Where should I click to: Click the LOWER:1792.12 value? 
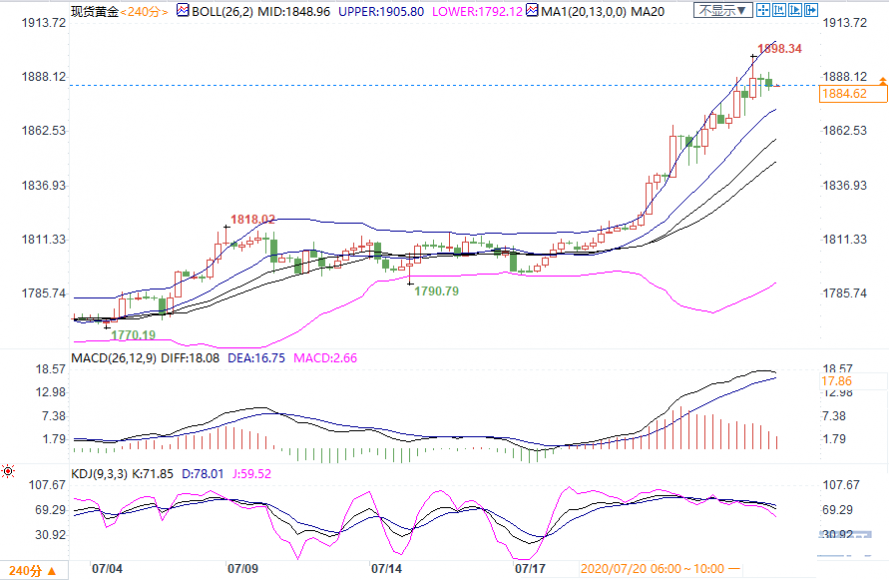click(x=477, y=11)
